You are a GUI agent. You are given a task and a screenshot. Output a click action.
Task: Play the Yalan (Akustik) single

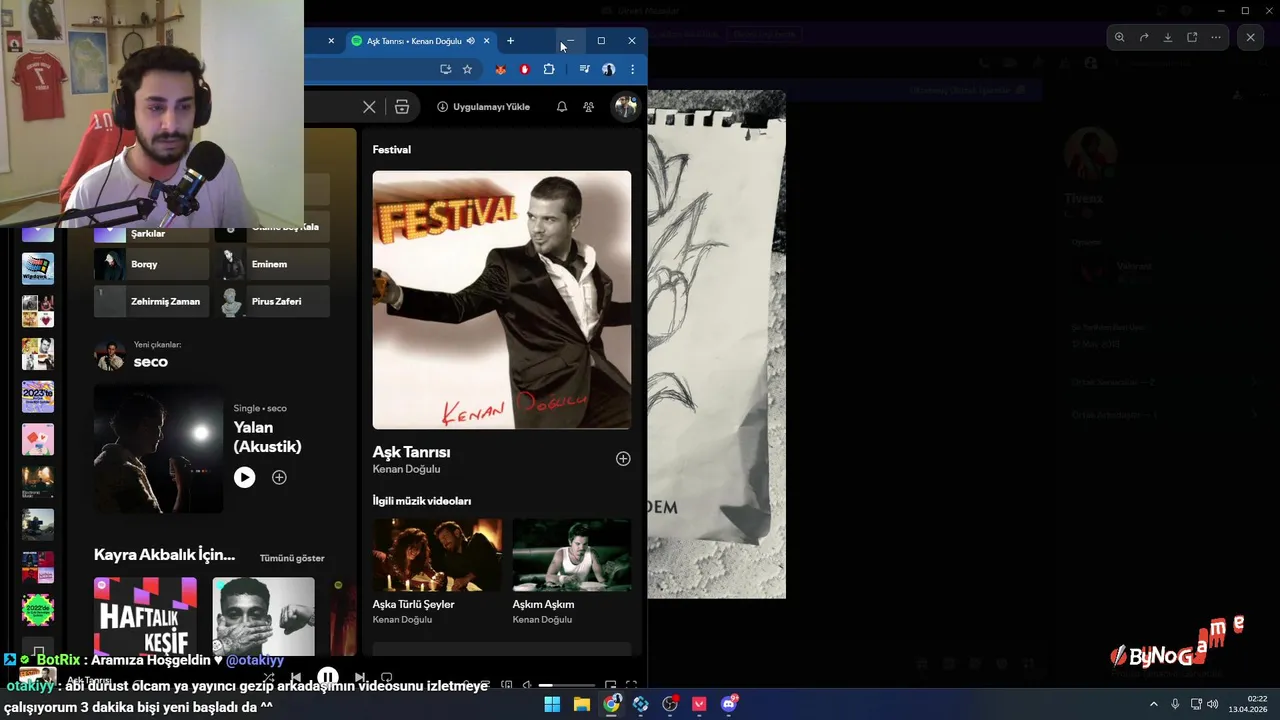pos(245,477)
